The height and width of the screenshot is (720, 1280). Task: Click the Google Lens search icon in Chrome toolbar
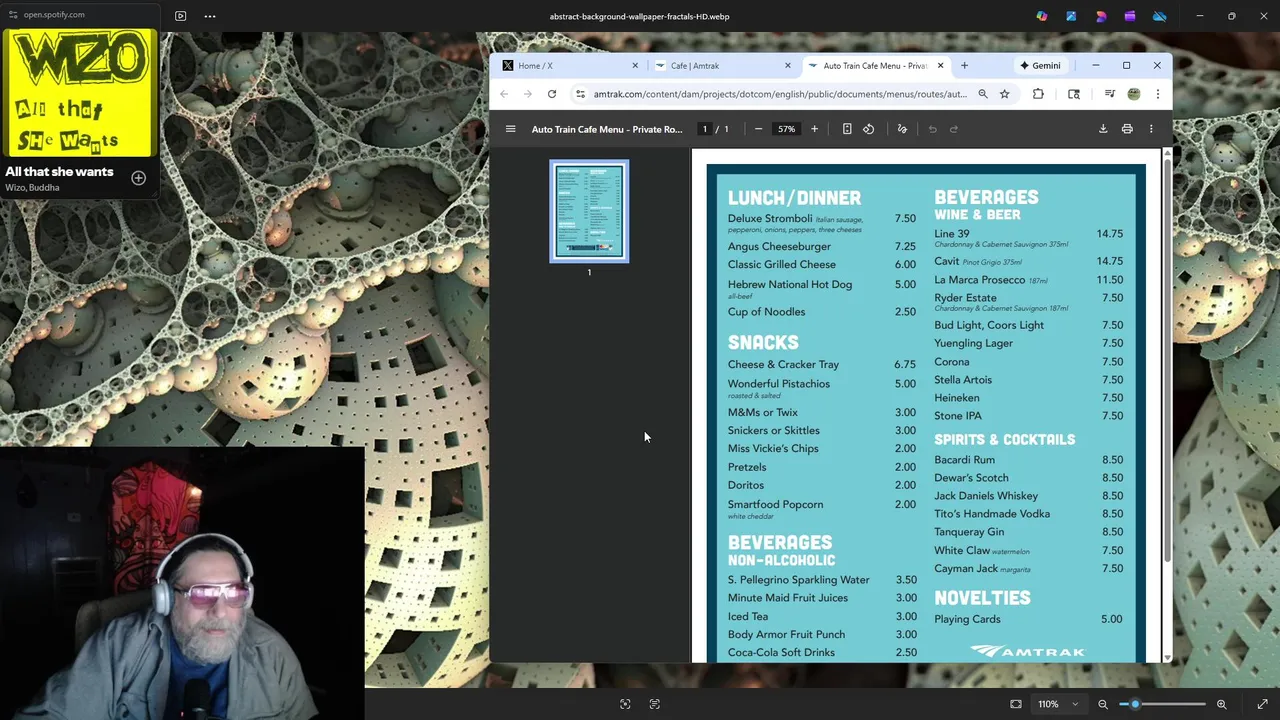pos(1074,94)
